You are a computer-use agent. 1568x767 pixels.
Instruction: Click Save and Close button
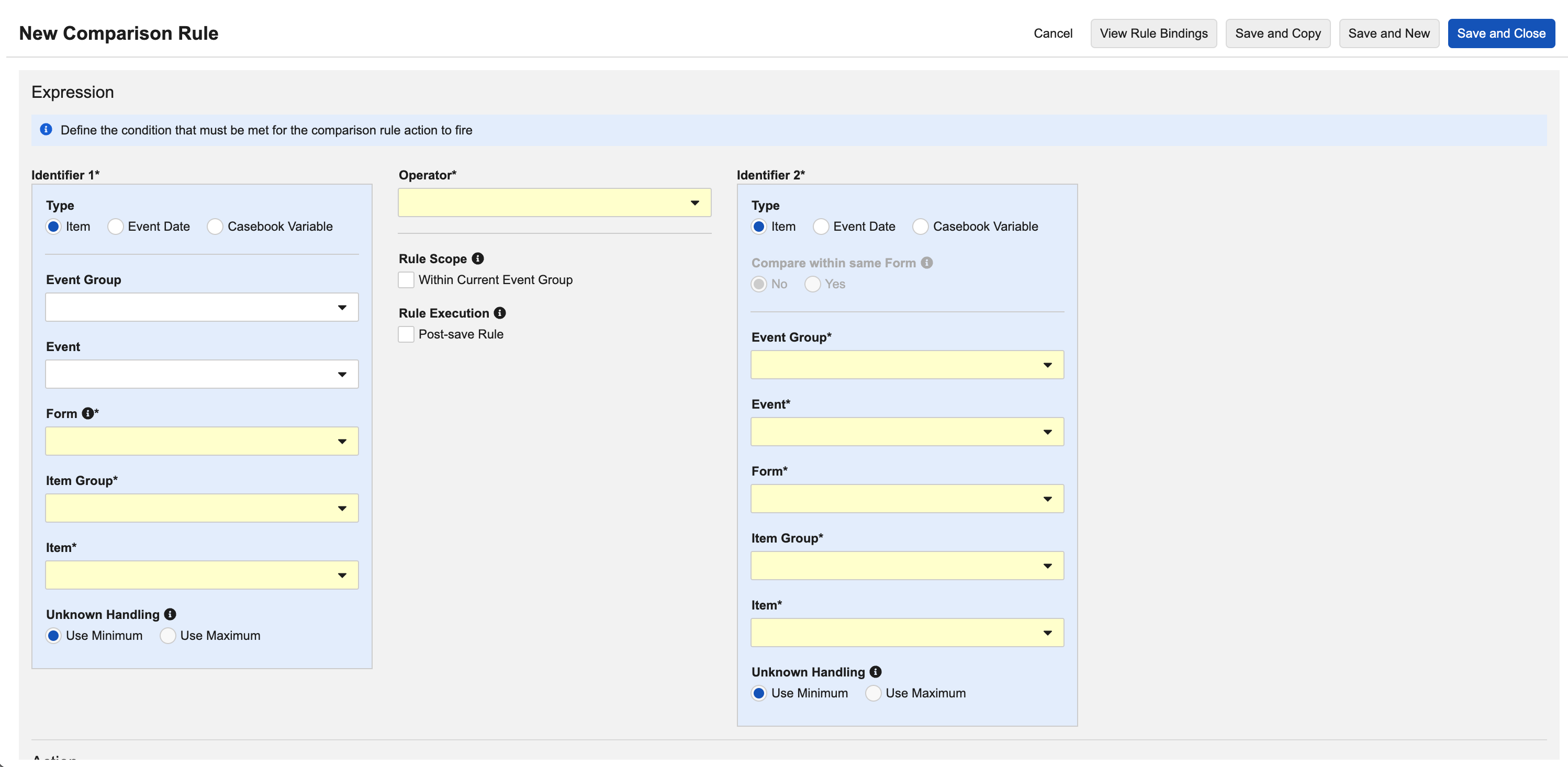pyautogui.click(x=1500, y=33)
